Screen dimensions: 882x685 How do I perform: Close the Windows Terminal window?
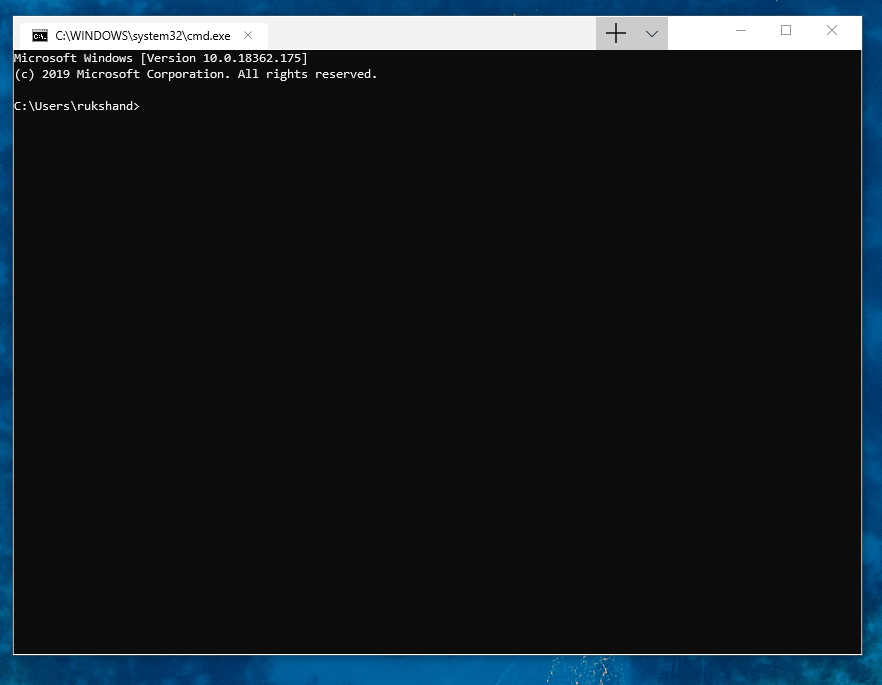[831, 31]
